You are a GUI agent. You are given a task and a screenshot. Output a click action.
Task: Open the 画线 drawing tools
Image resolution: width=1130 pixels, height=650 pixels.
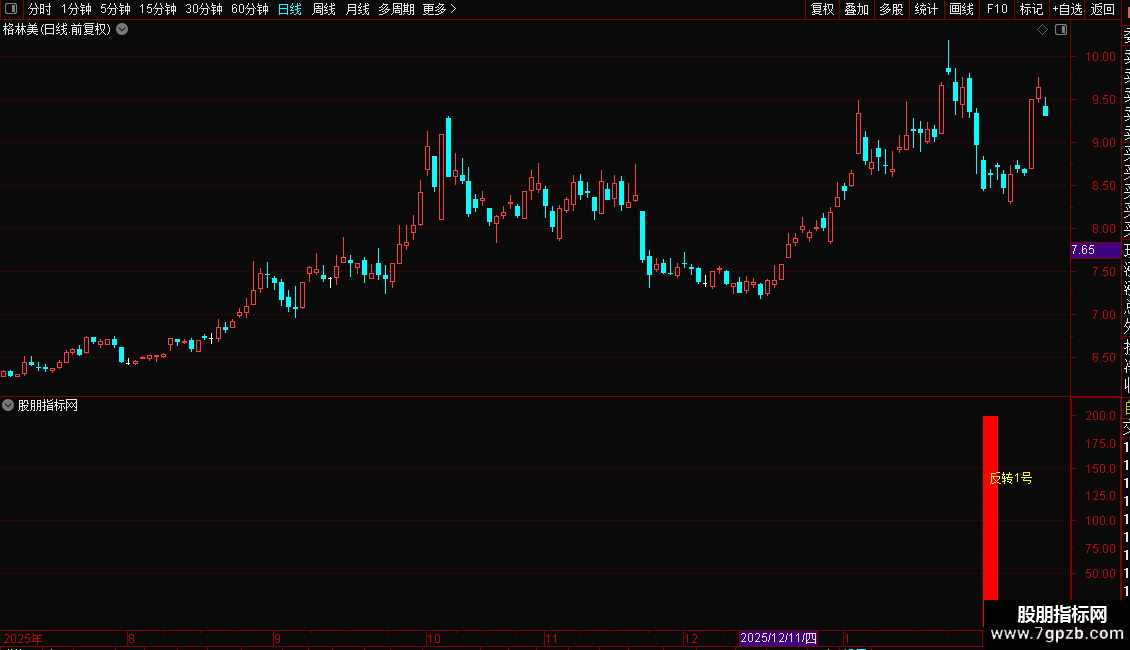(961, 9)
